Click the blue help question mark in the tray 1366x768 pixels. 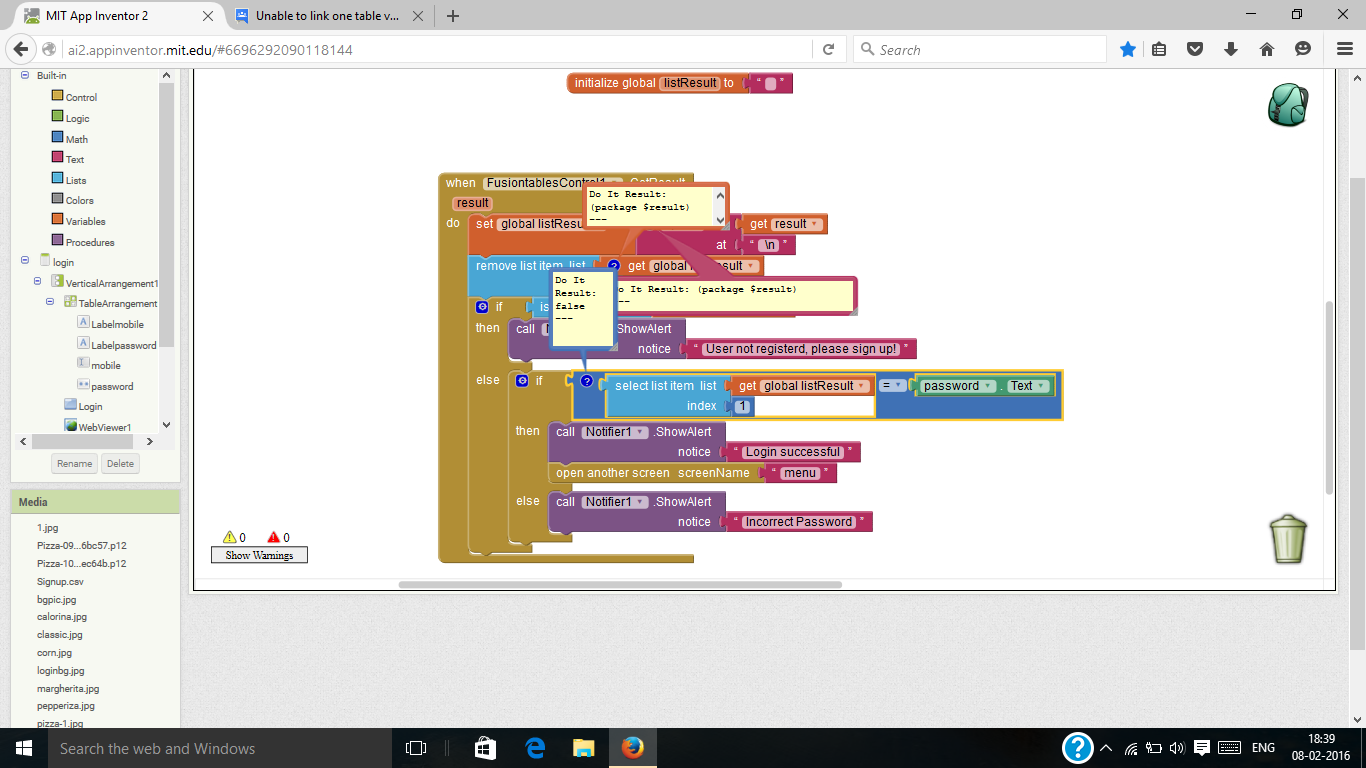pos(1077,748)
